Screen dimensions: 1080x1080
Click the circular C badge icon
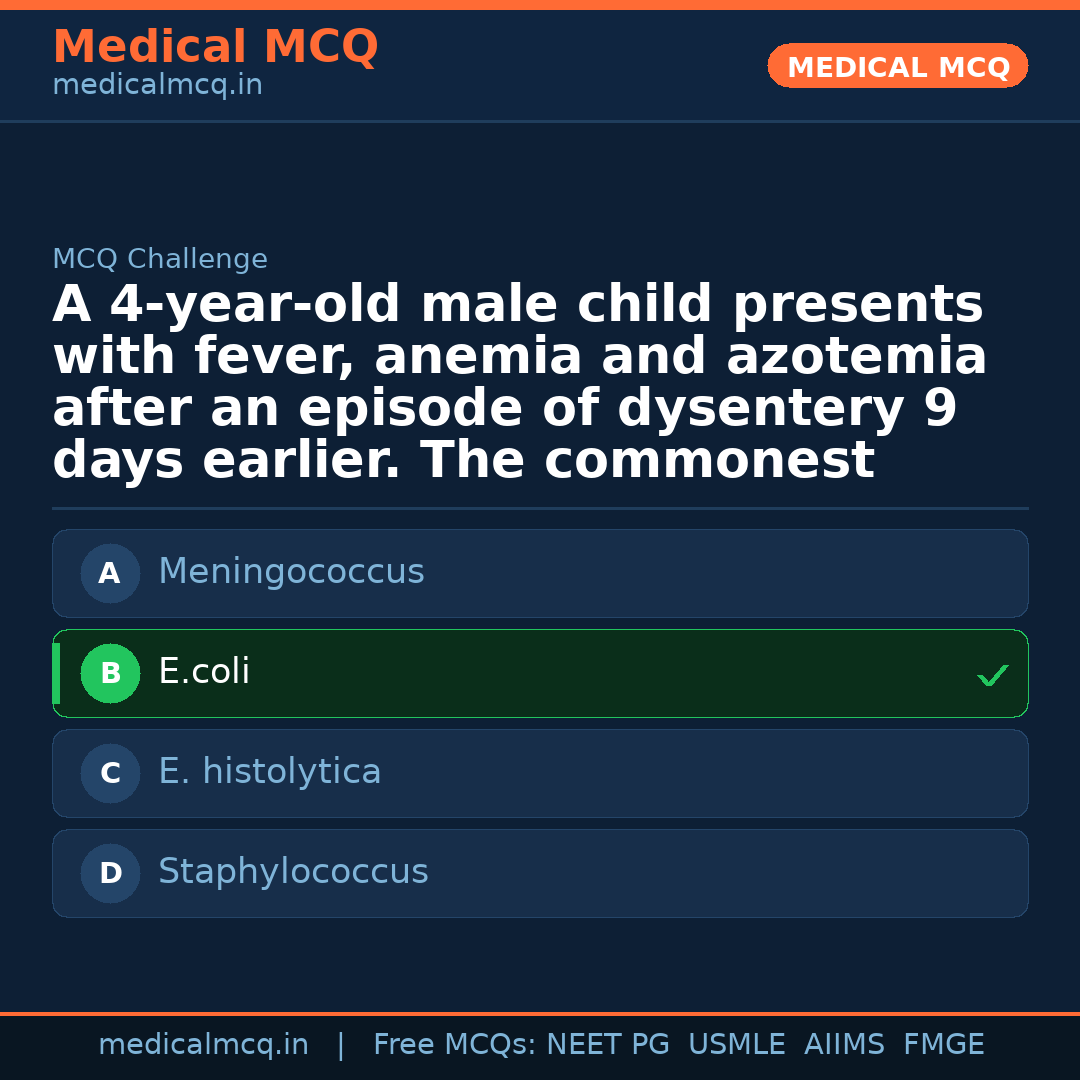coord(110,773)
